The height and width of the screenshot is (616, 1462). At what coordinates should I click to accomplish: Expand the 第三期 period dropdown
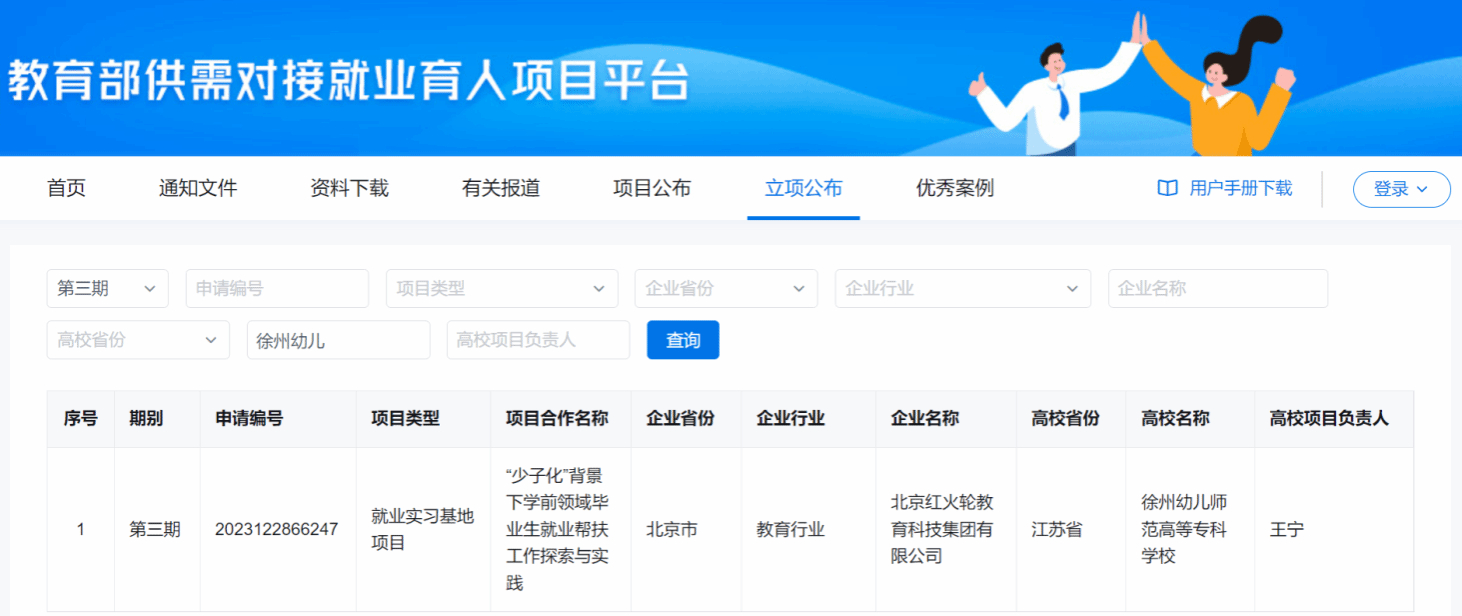click(x=107, y=288)
